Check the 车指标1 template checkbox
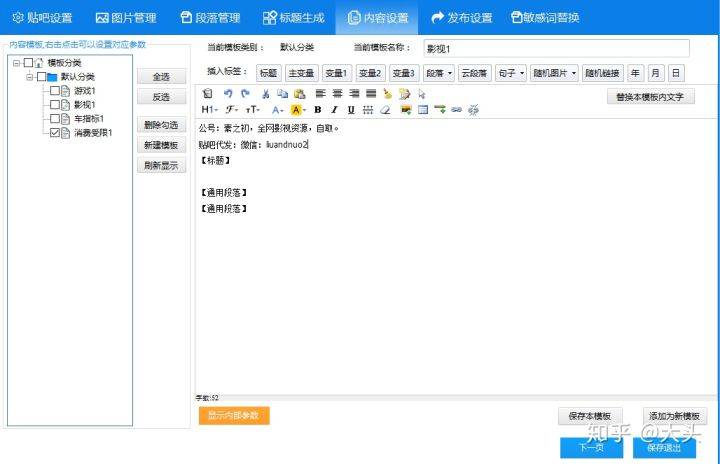The height and width of the screenshot is (464, 720). [x=55, y=119]
